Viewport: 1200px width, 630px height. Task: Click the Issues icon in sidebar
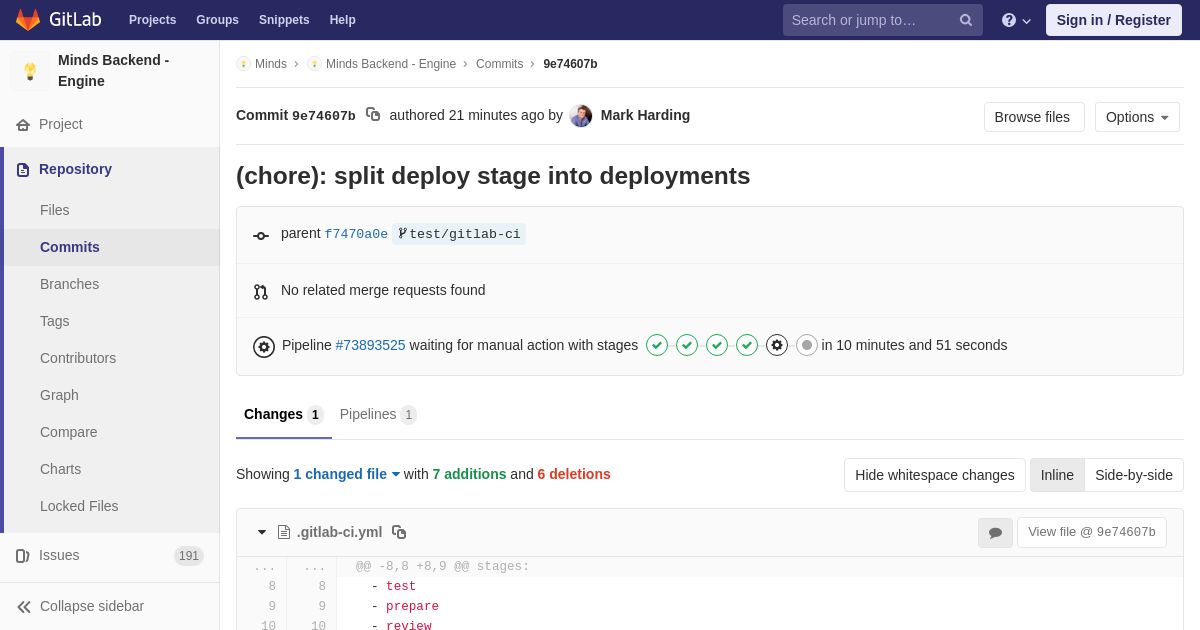click(23, 556)
